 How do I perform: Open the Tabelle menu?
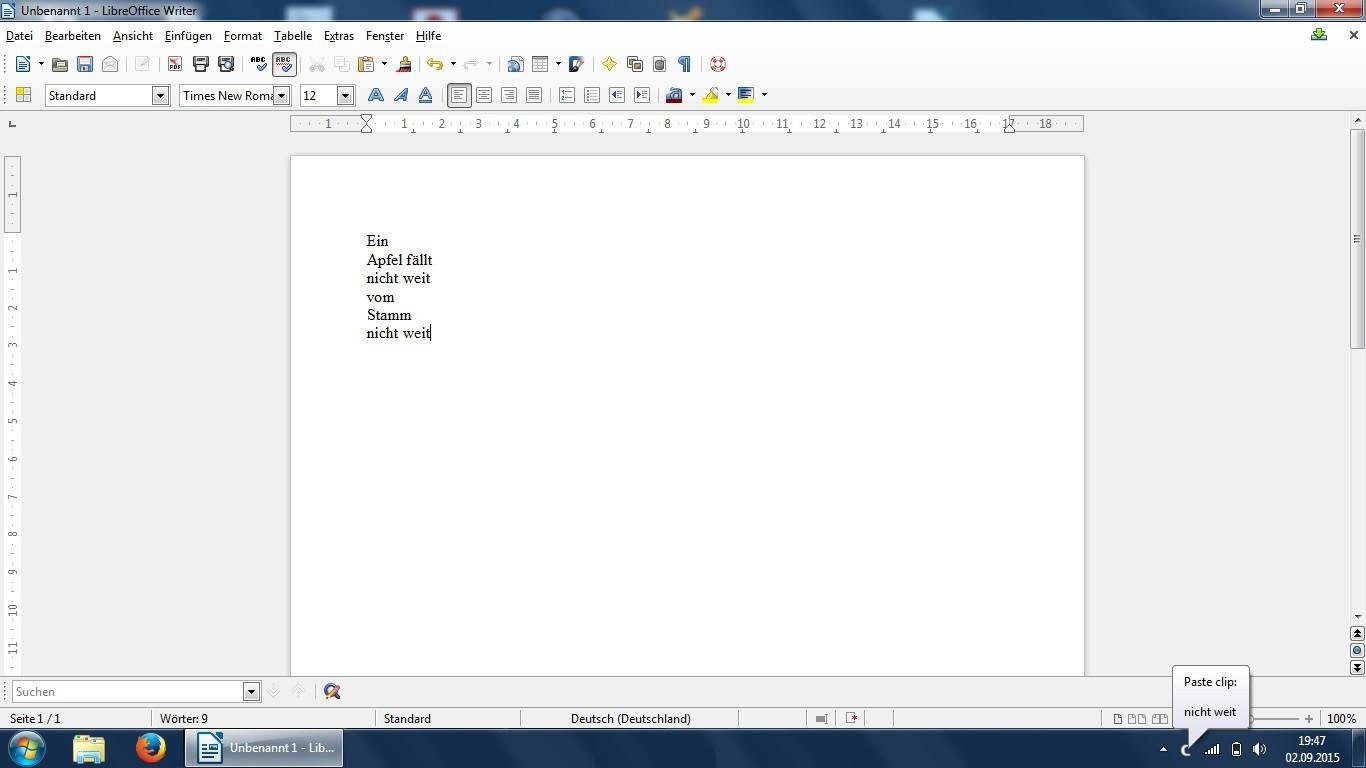click(293, 36)
